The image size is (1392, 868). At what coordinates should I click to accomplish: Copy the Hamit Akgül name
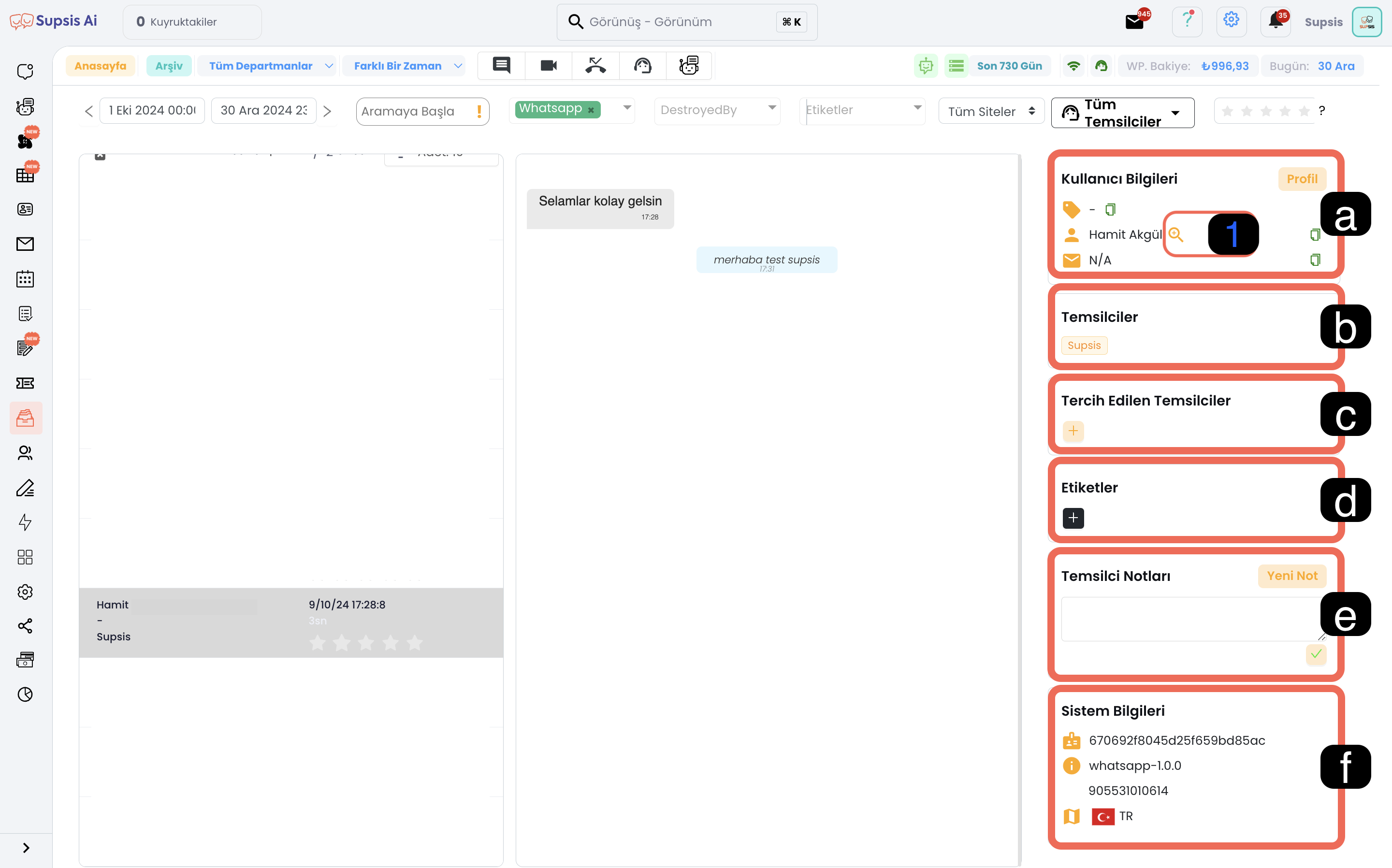(1315, 234)
